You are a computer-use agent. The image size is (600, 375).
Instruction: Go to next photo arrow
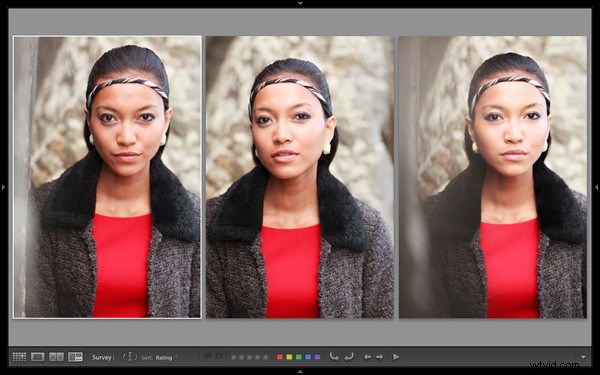coord(380,357)
